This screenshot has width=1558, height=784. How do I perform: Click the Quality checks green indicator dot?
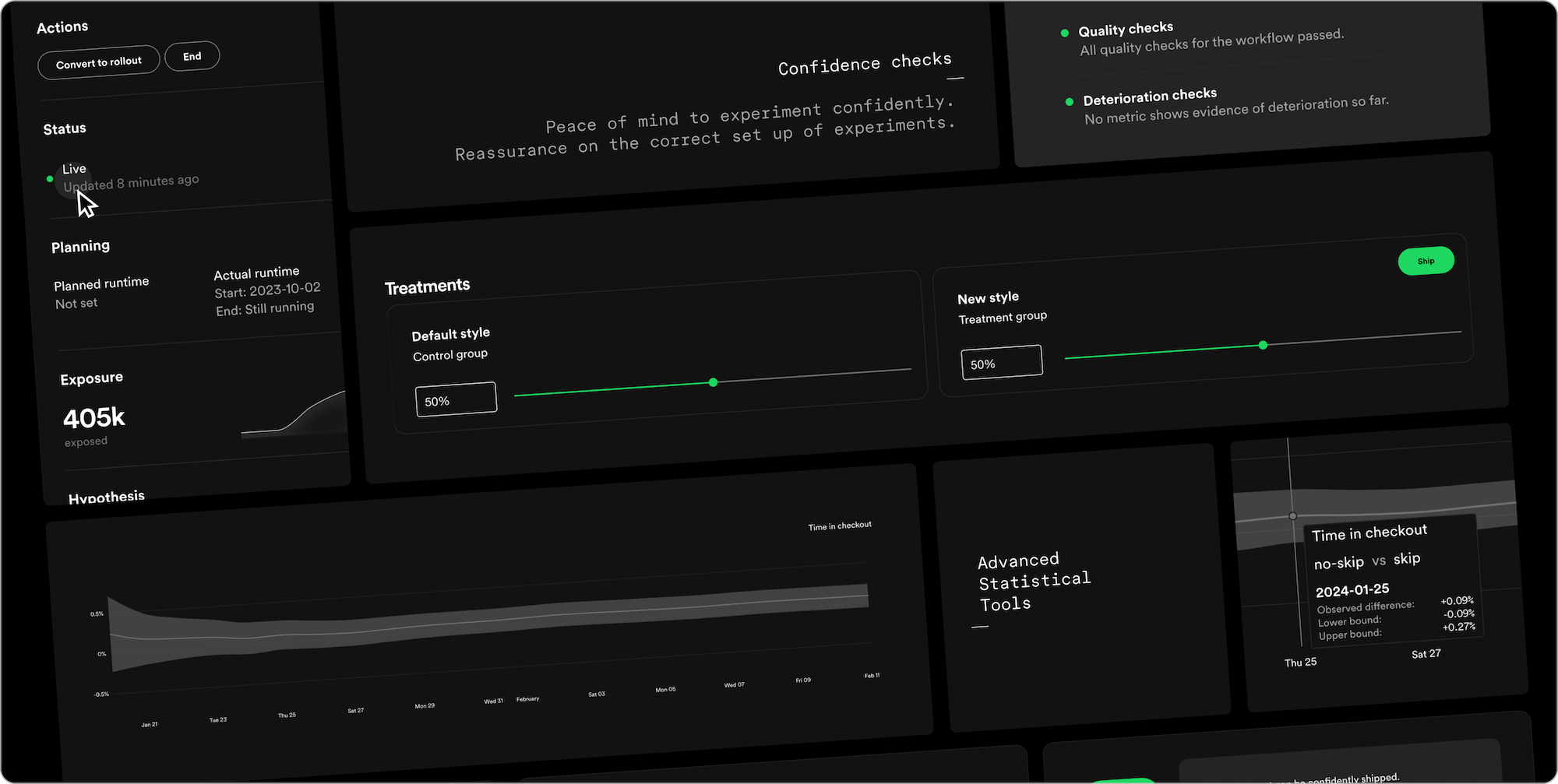[1064, 33]
